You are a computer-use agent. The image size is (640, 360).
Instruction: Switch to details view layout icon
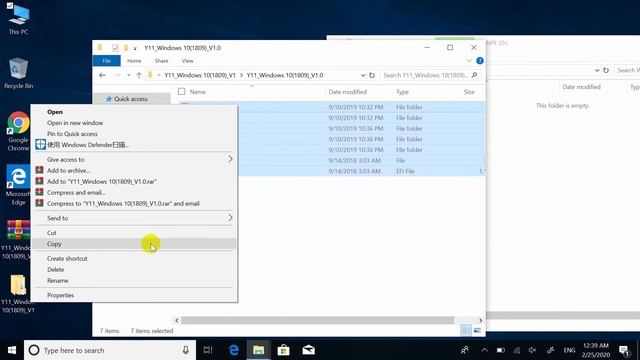[466, 331]
